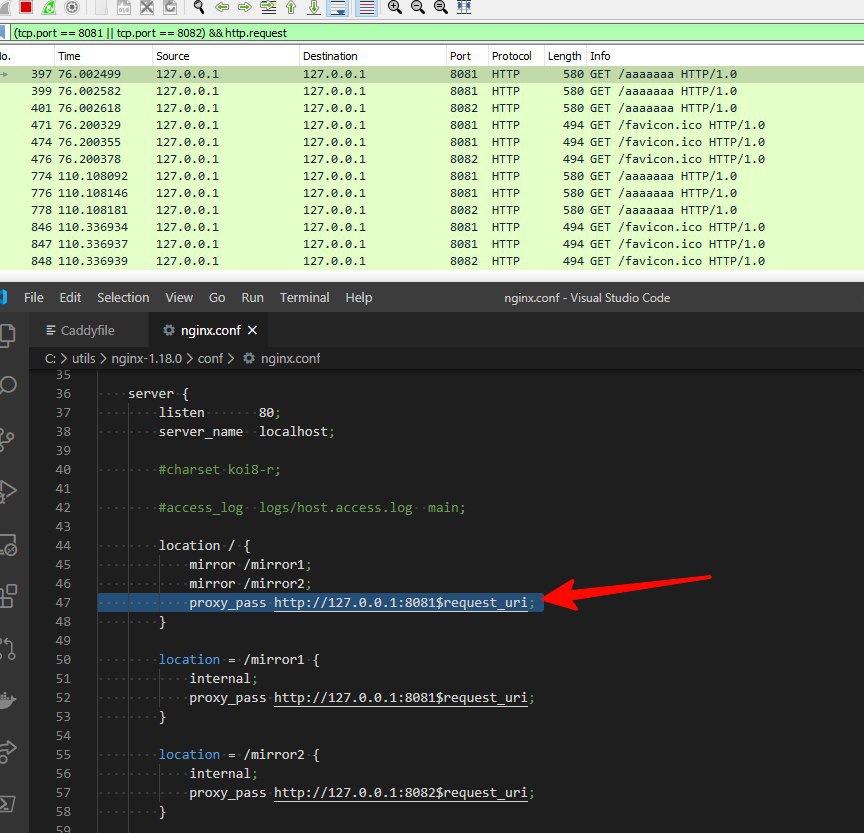This screenshot has width=864, height=833.
Task: Sort packets by the Source column
Action: point(225,56)
